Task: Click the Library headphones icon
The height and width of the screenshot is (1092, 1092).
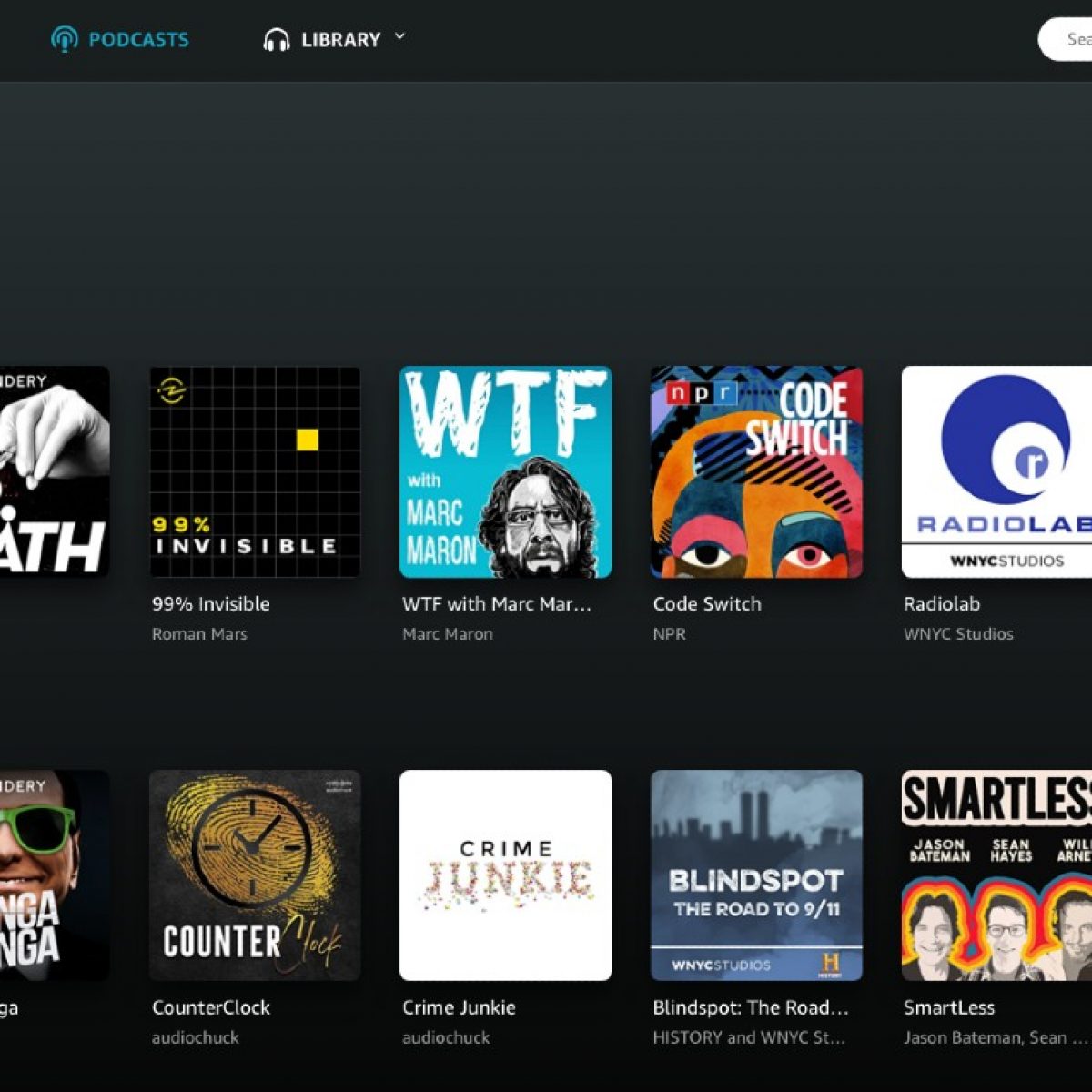Action: coord(276,40)
